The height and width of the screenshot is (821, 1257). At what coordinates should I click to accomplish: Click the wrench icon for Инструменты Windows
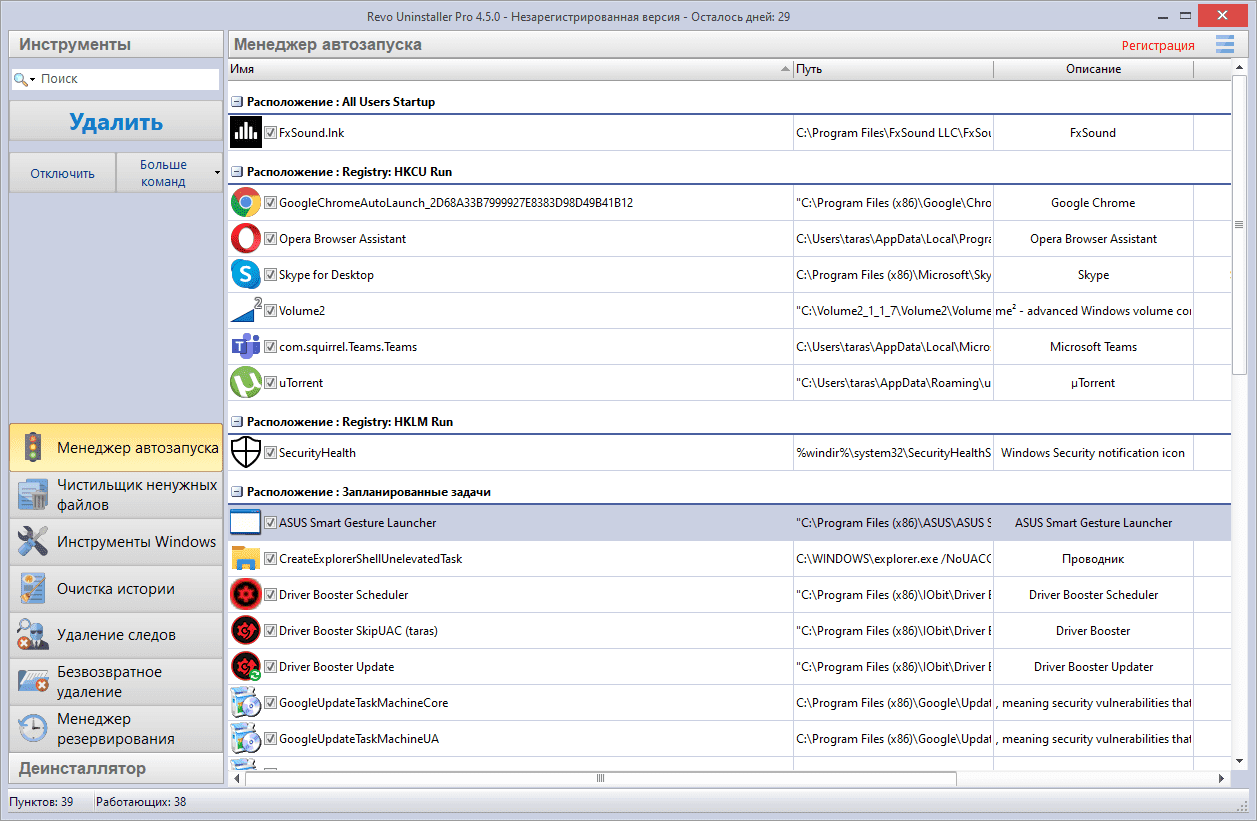pyautogui.click(x=33, y=542)
